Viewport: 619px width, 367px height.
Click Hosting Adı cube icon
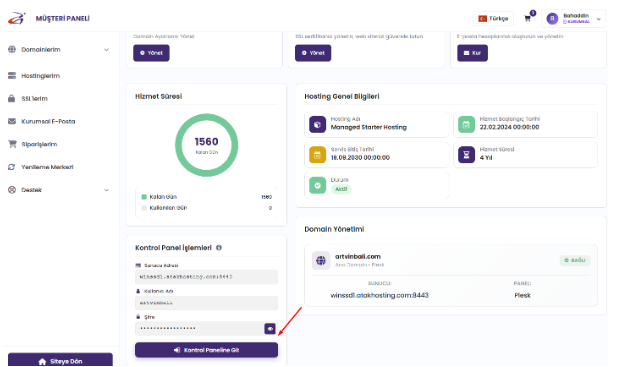(x=317, y=124)
